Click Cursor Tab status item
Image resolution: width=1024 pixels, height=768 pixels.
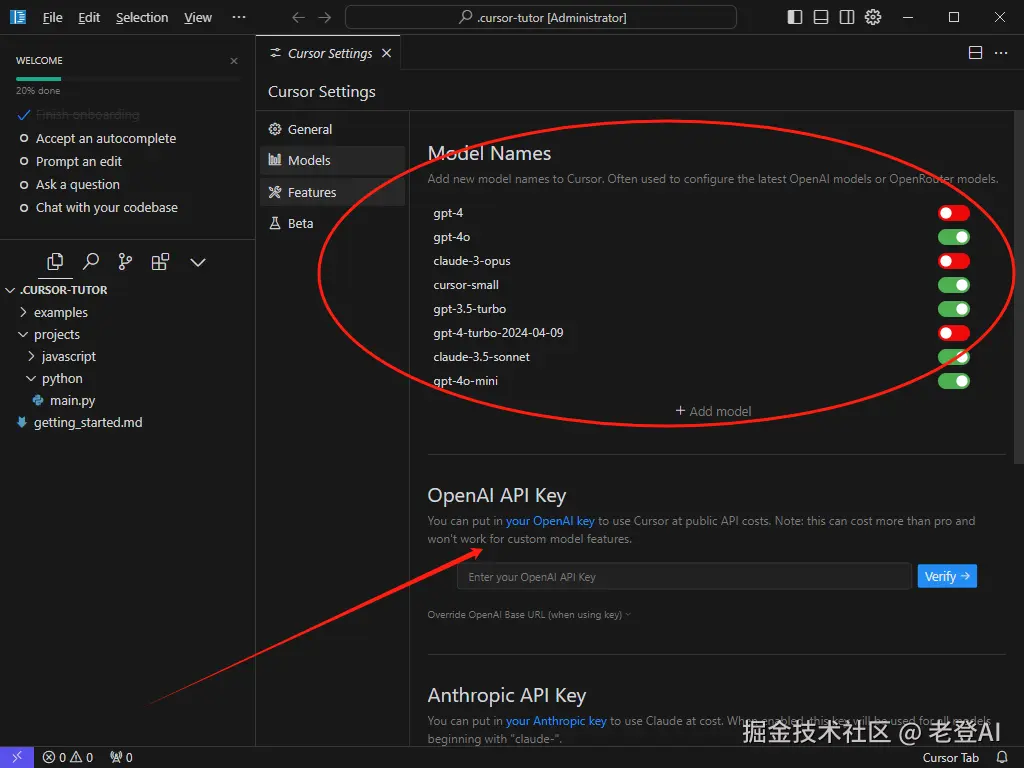tap(950, 758)
